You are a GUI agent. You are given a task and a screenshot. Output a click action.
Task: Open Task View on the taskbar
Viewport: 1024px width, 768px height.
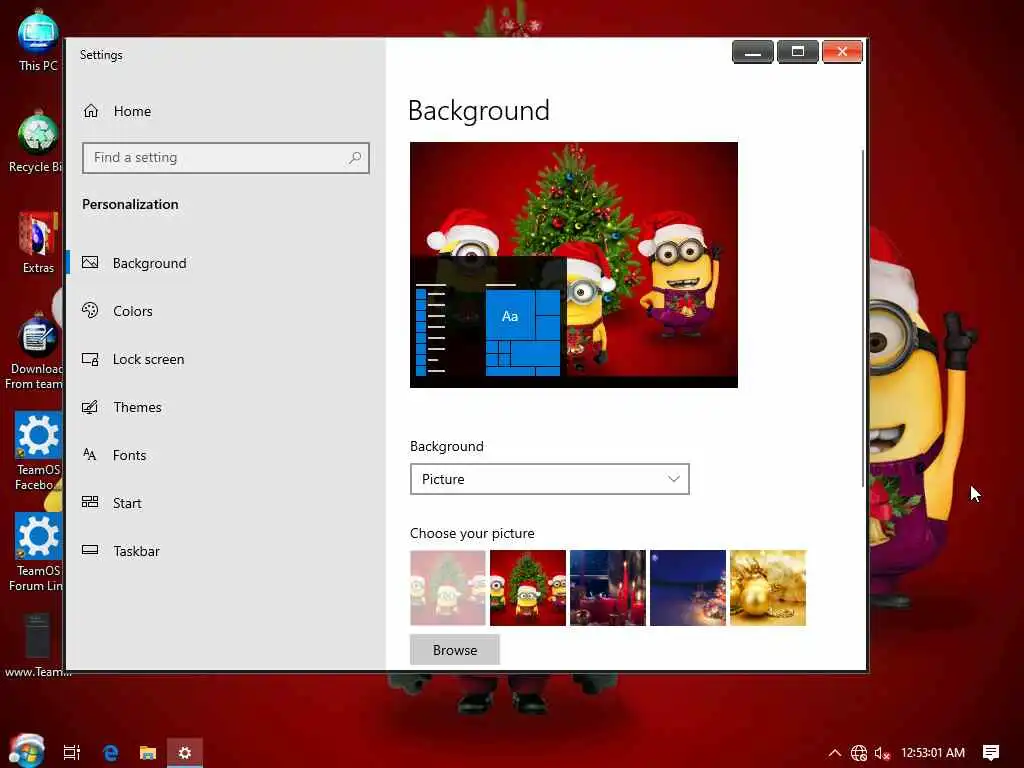point(72,753)
